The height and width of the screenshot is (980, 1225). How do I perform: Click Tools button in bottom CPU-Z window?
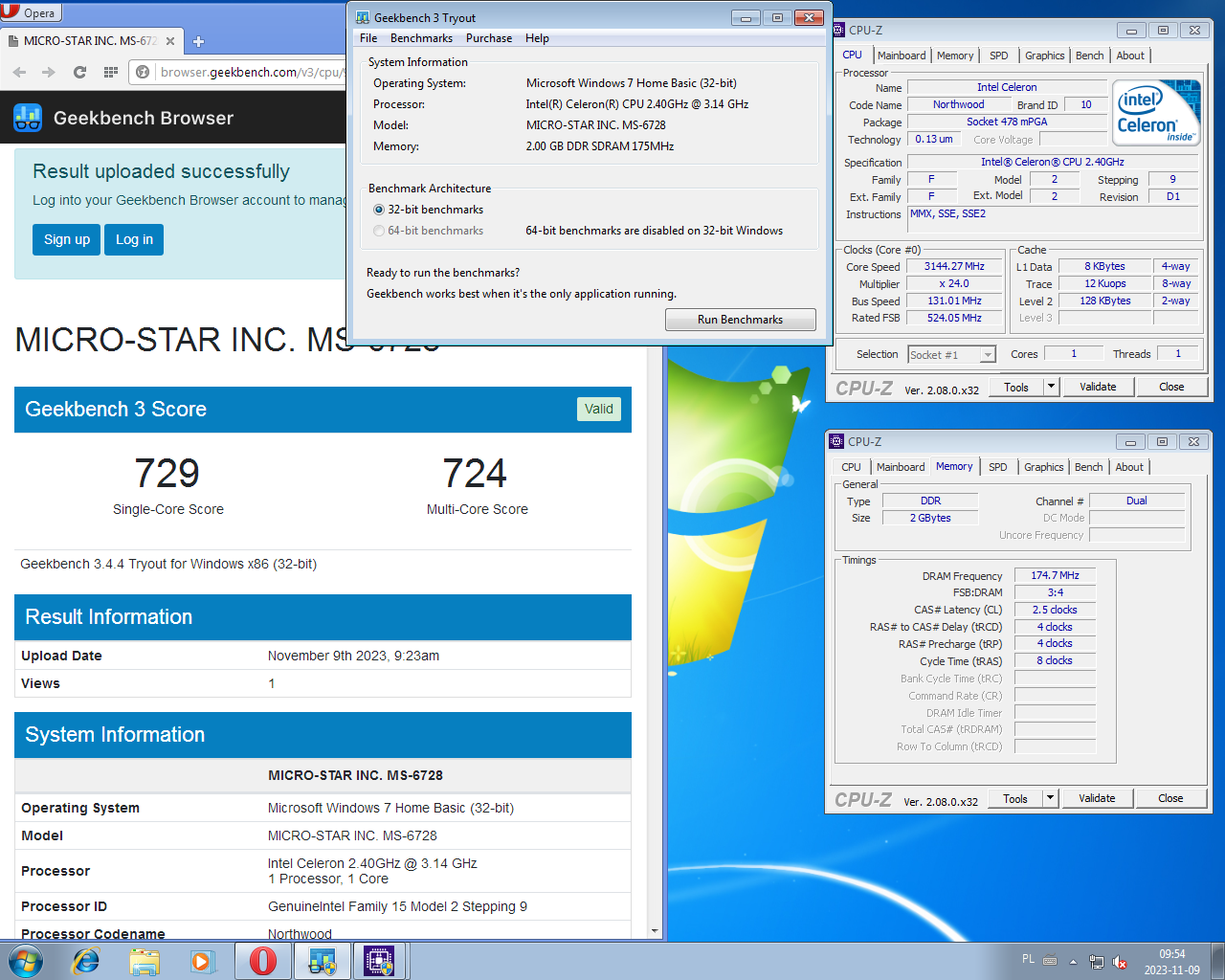point(1015,798)
